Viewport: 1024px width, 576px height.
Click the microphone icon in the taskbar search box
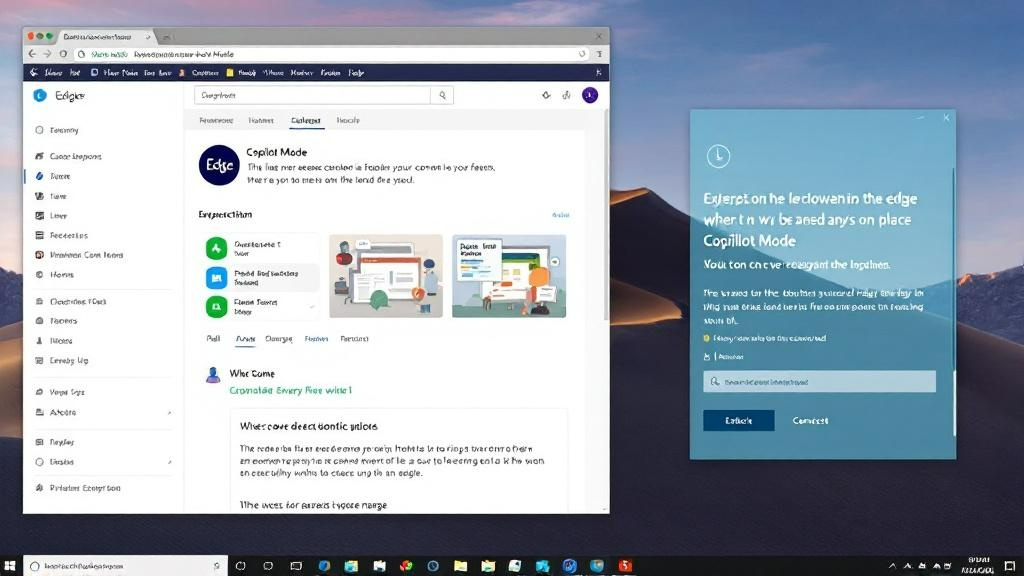[216, 566]
